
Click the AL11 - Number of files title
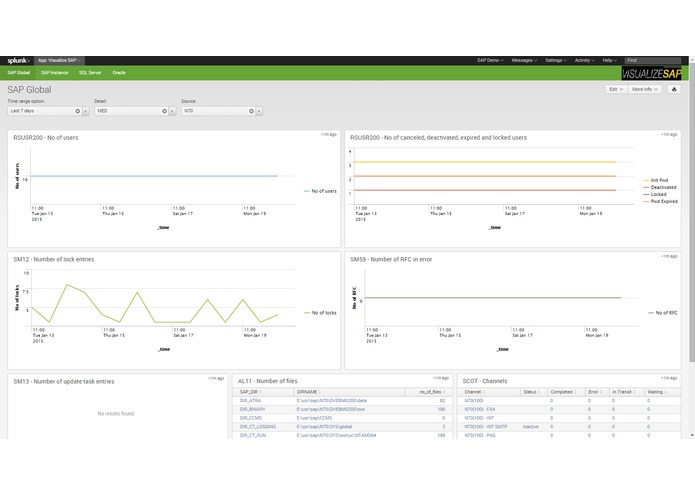click(x=267, y=381)
